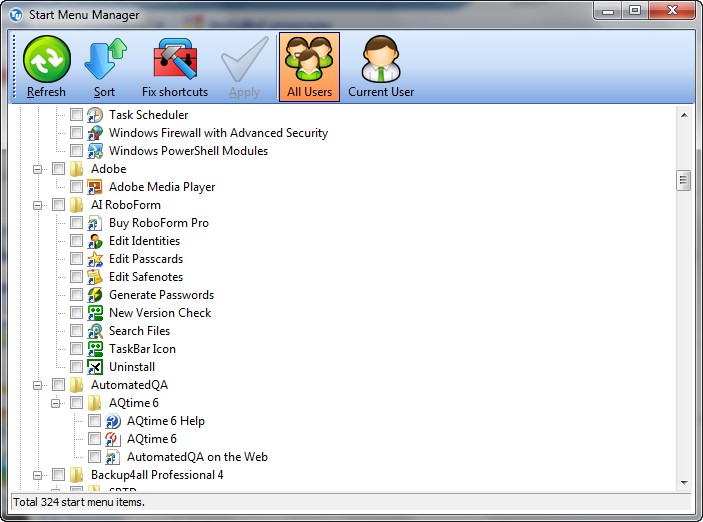Screen dimensions: 703x522
Task: Click the greyed Apply checkmark icon
Action: pos(244,59)
